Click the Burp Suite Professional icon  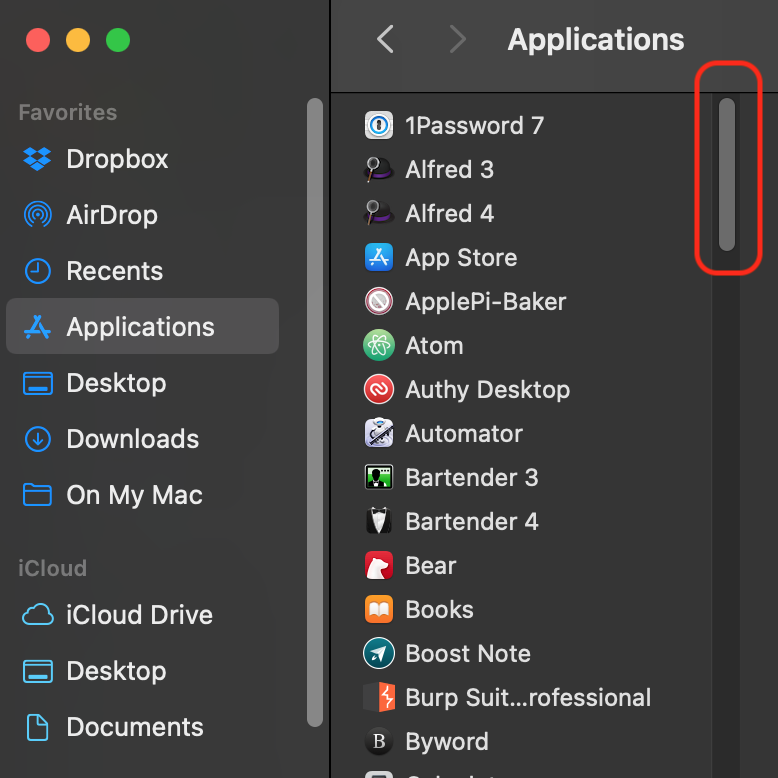pos(379,698)
